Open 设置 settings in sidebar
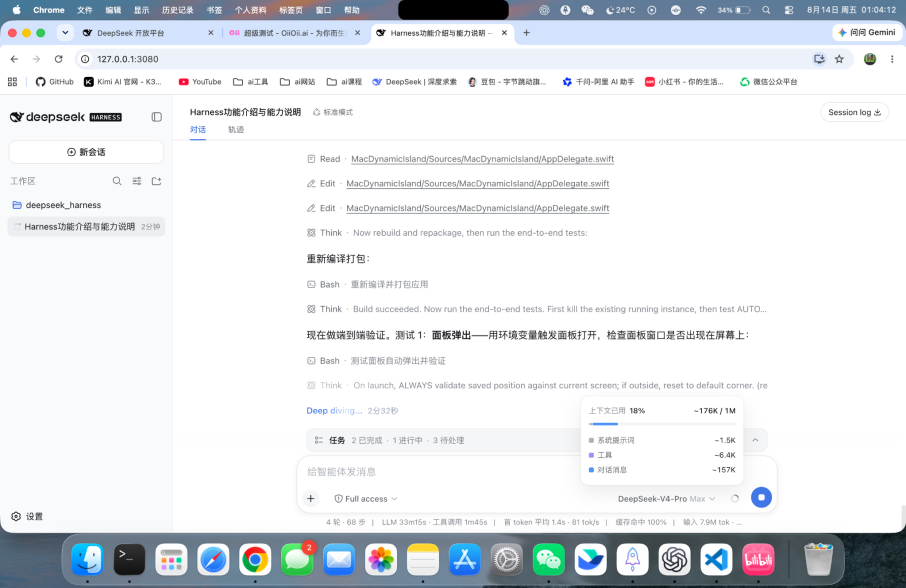906x588 pixels. pos(27,516)
